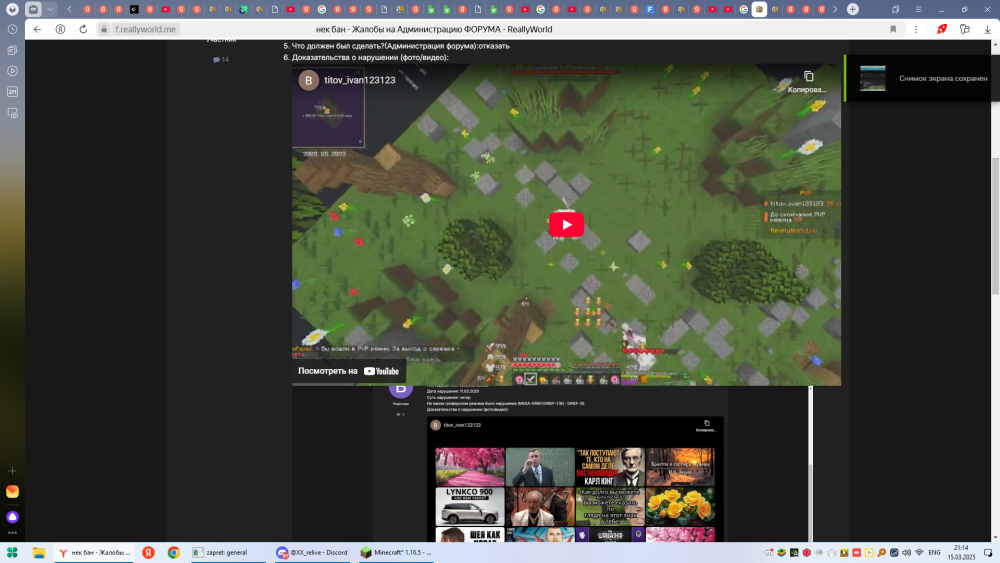This screenshot has height=563, width=1000.
Task: Click the Карл Юнг quote thumbnail
Action: [x=610, y=467]
